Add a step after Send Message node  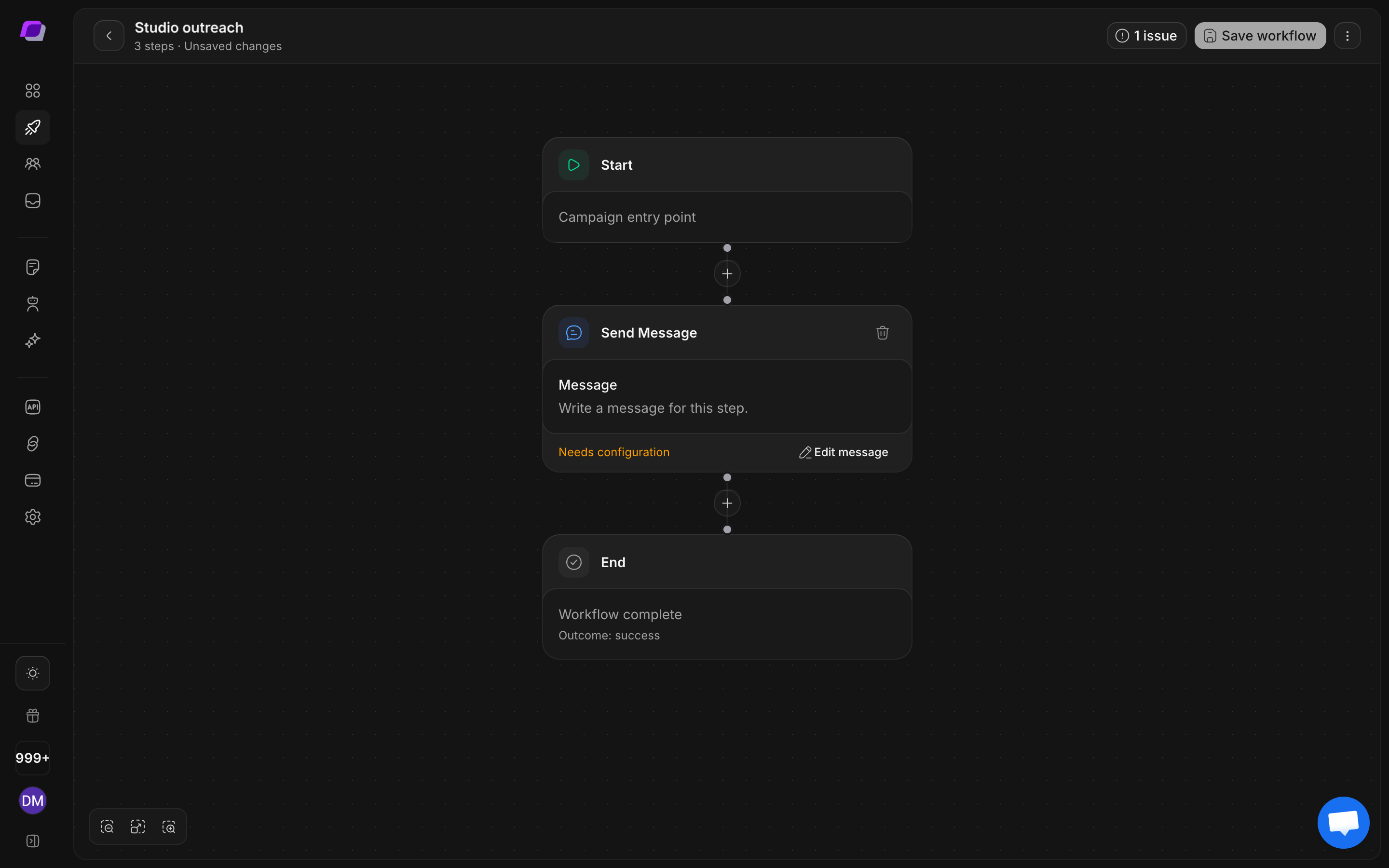727,503
